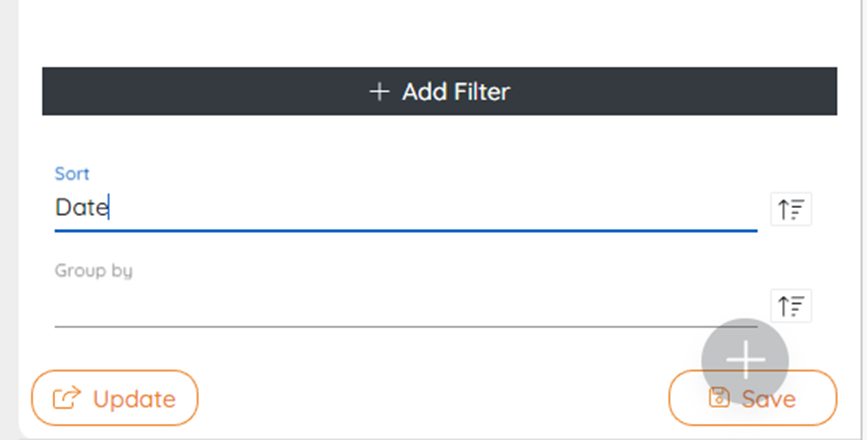Screen dimensions: 867x440
Task: Open the empty Group by field
Action: pyautogui.click(x=406, y=305)
